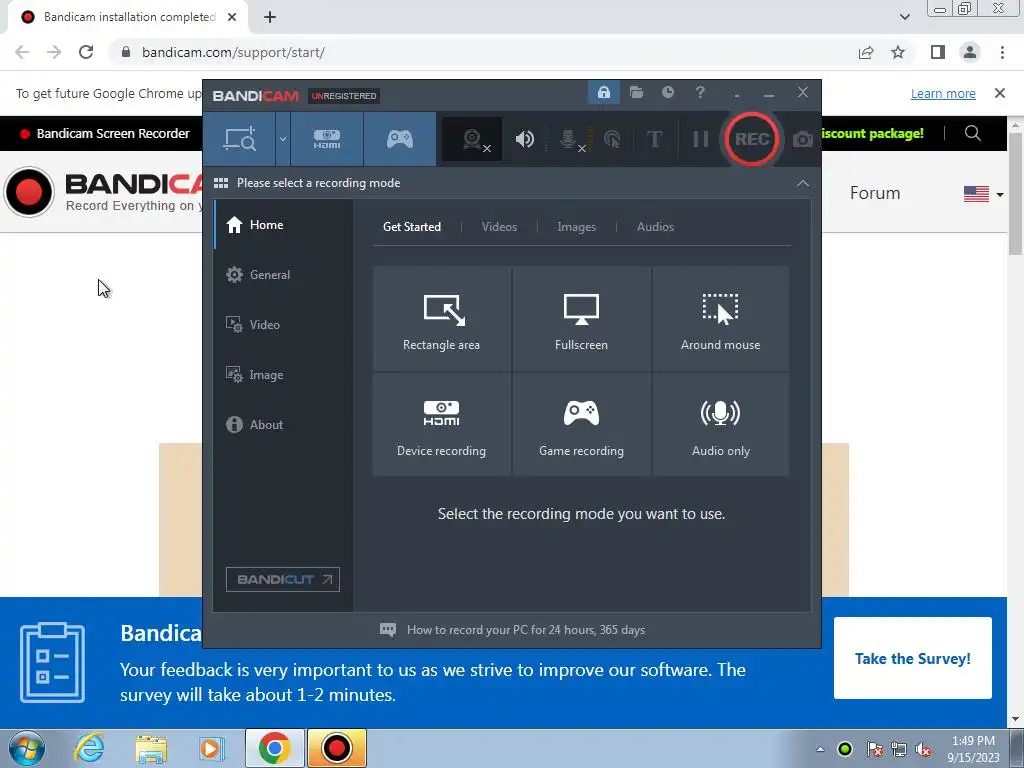Toggle the webcam overlay icon
1024x768 pixels.
473,139
